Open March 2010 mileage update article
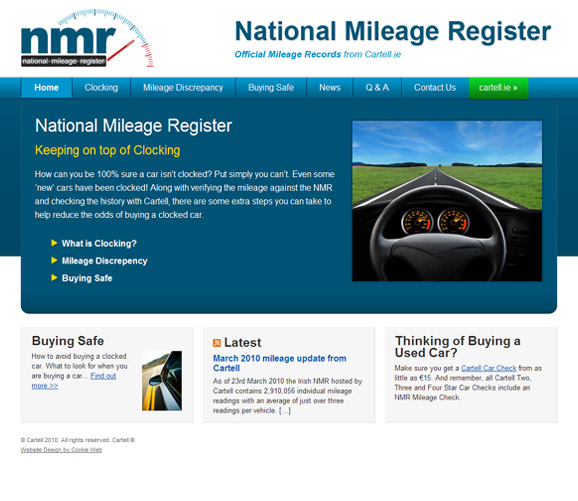This screenshot has height=501, width=578. click(x=279, y=363)
